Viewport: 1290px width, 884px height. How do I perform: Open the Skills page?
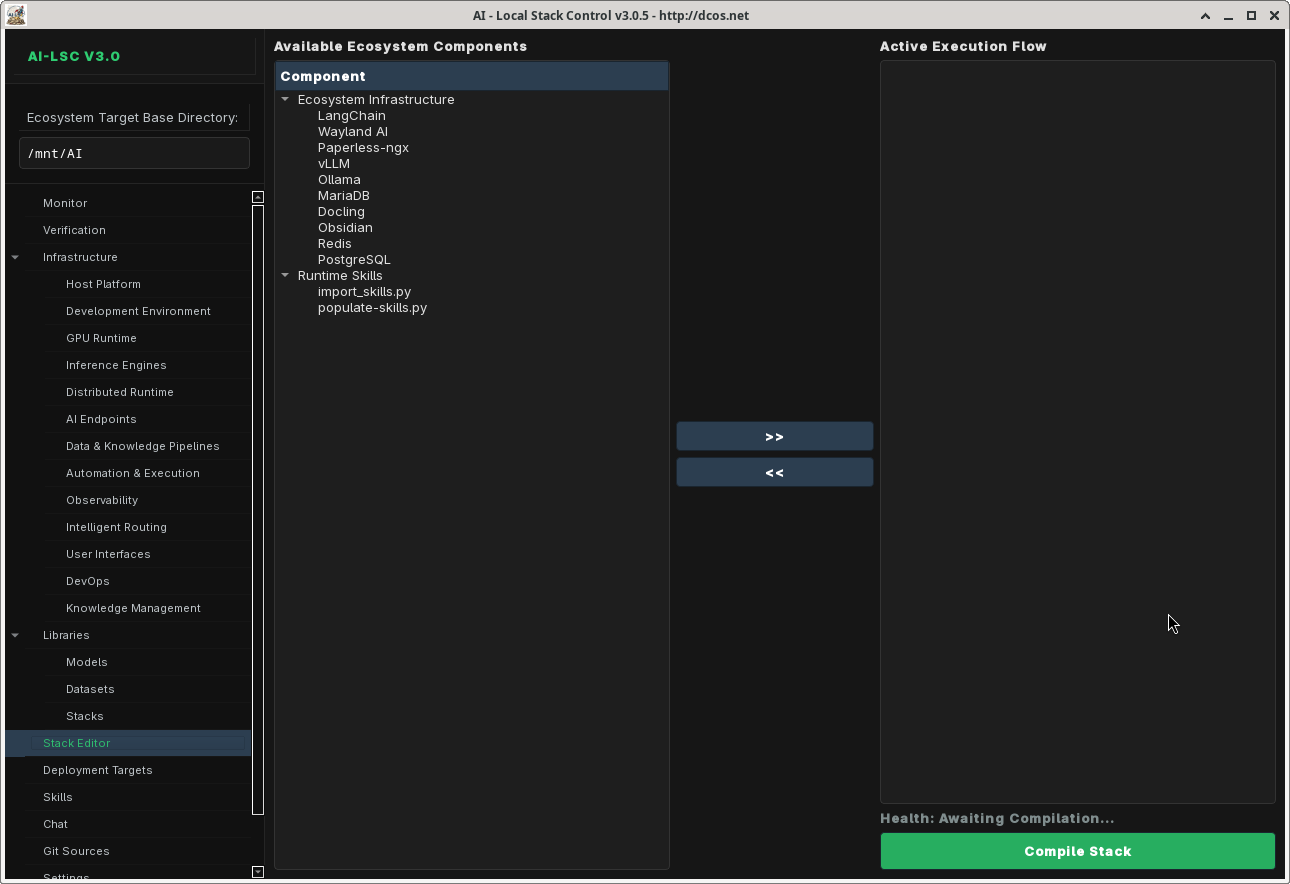point(58,797)
